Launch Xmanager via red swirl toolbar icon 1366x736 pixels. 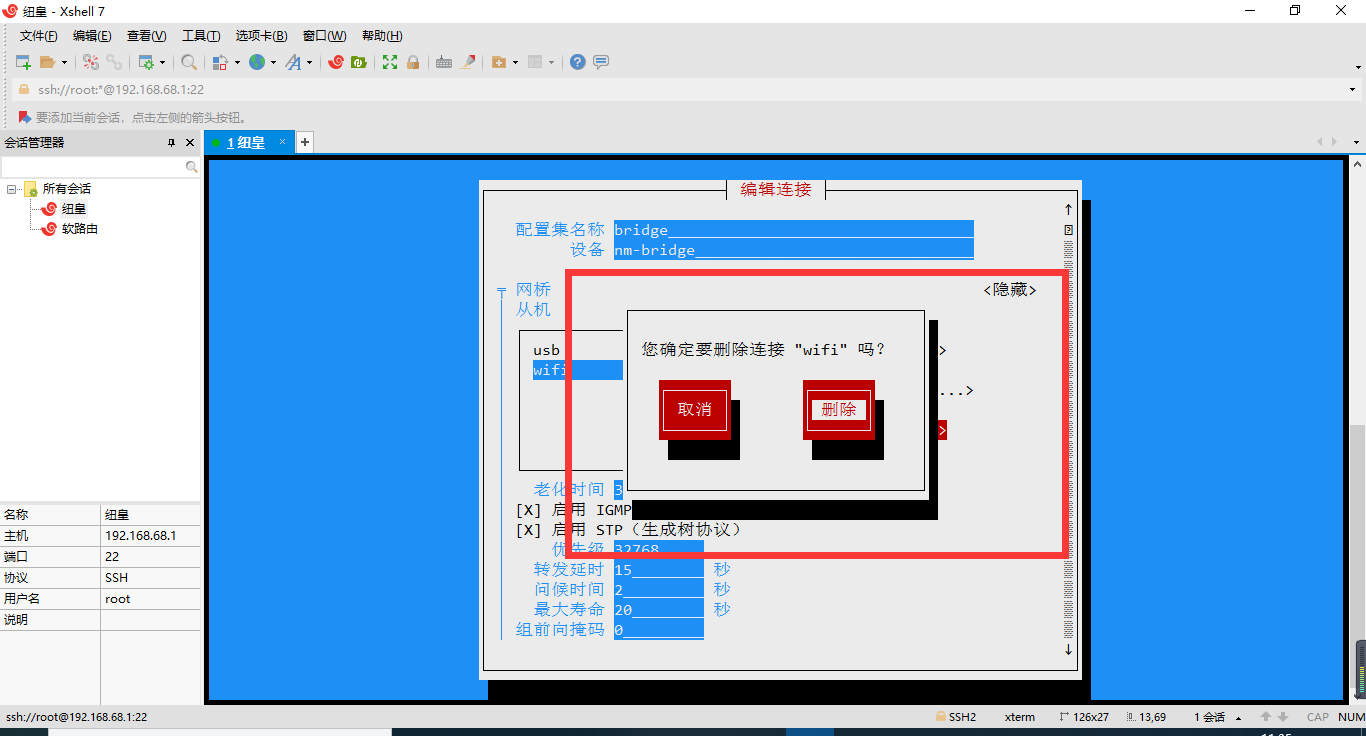336,62
